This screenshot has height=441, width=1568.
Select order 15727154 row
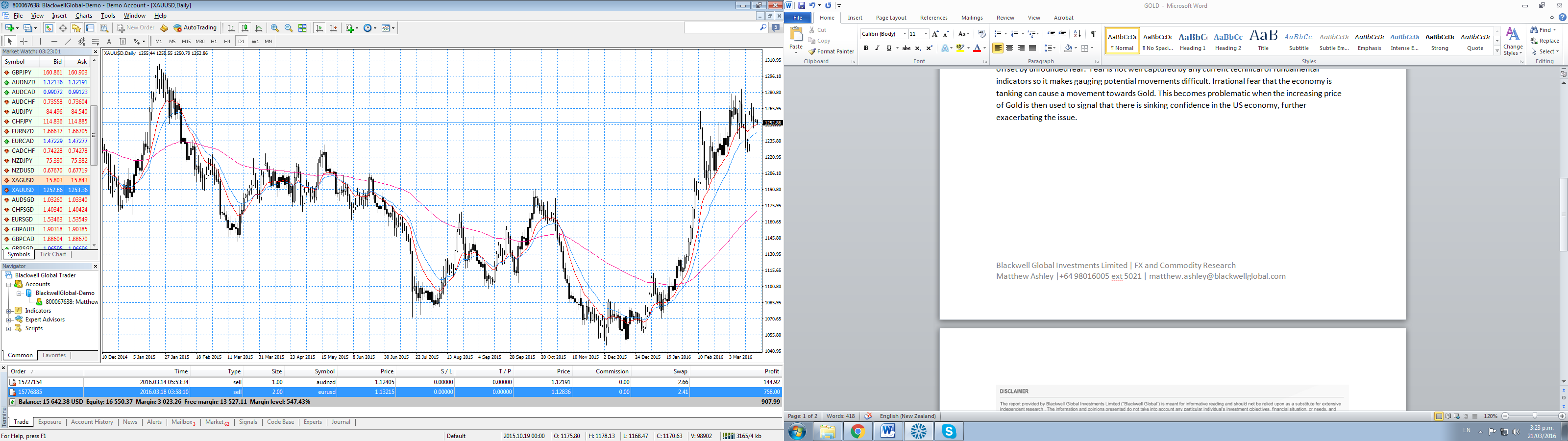tap(394, 383)
